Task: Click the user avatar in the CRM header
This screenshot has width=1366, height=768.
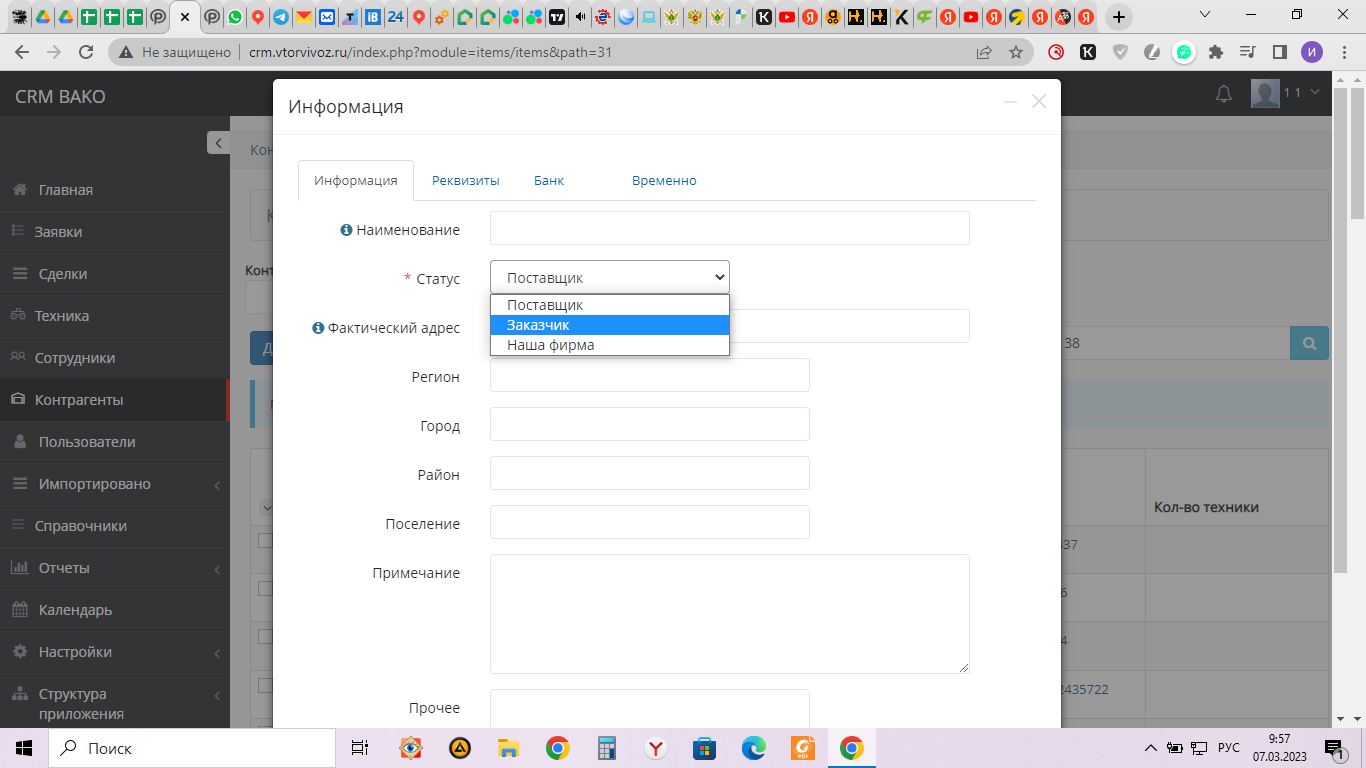Action: click(x=1265, y=93)
